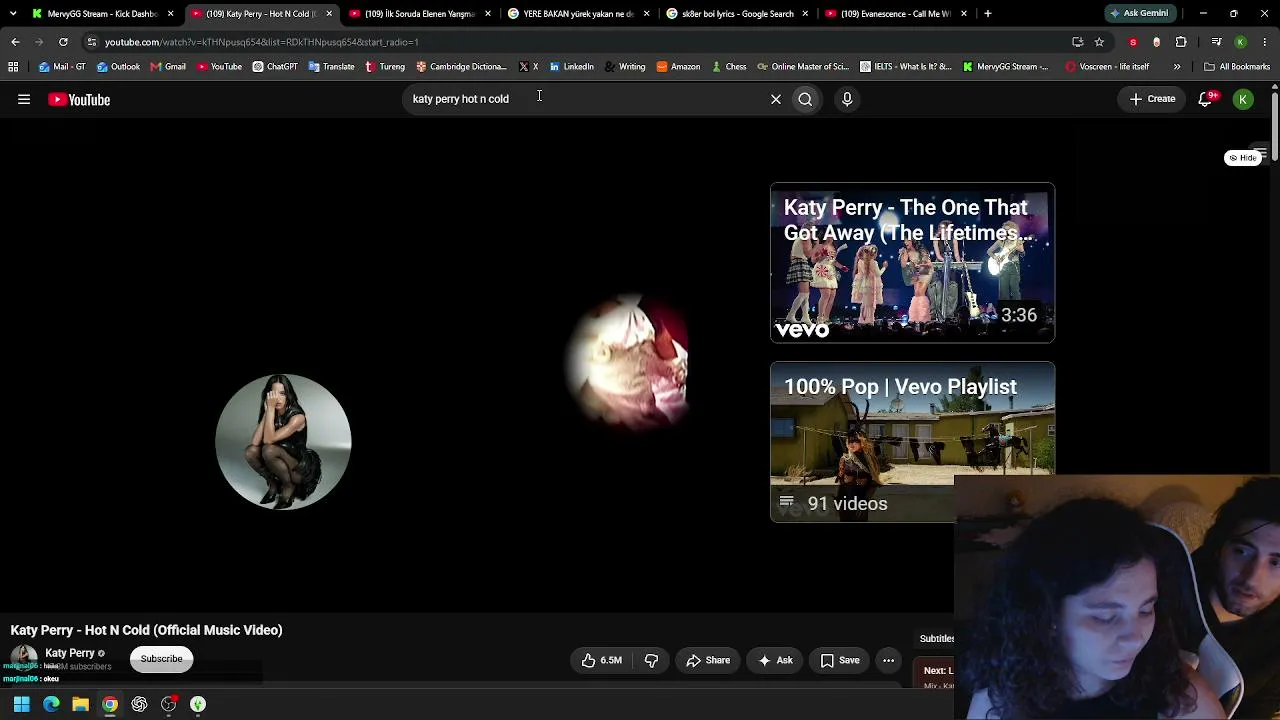Share the Hot N Cold video

(x=708, y=660)
